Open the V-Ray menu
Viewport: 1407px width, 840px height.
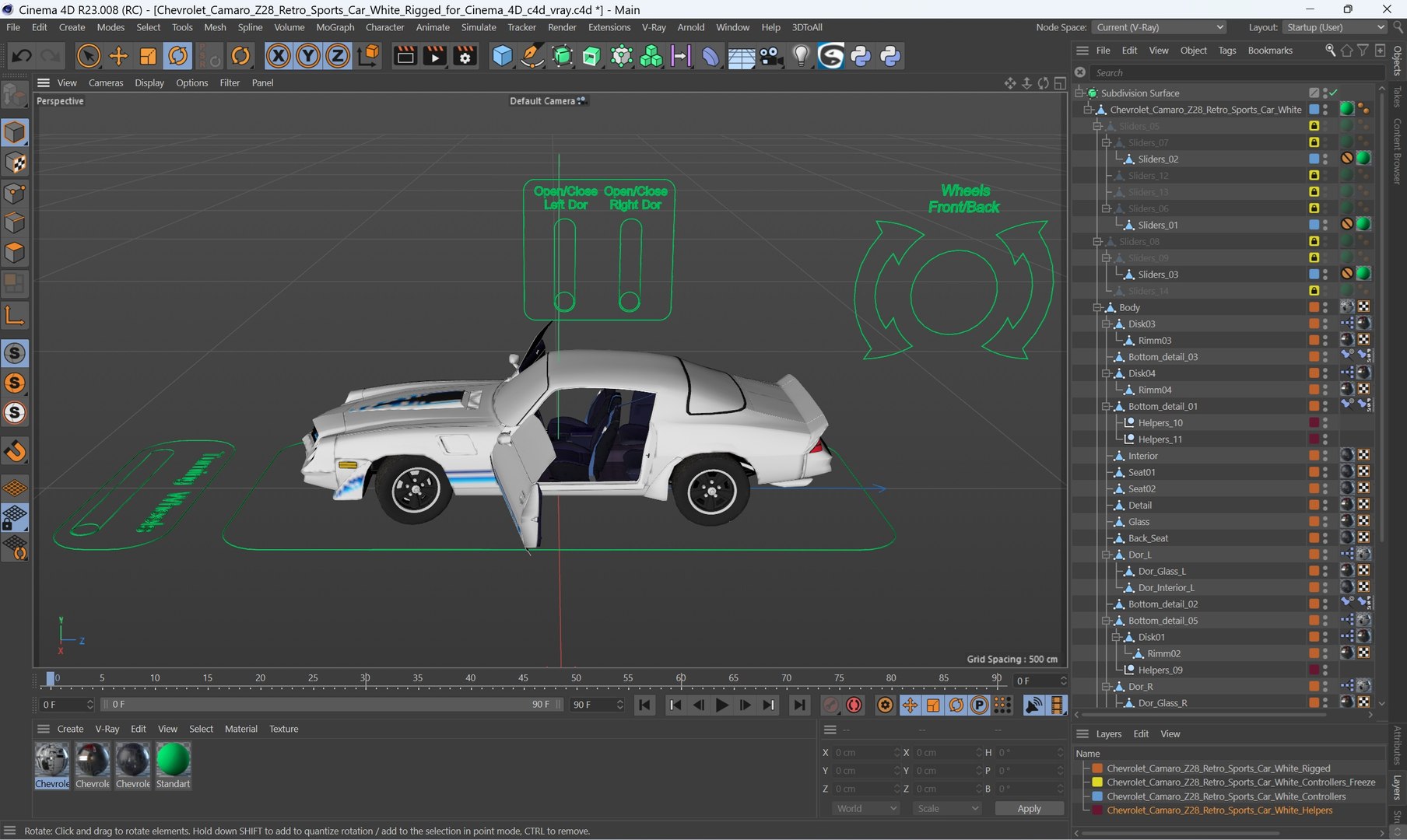[654, 27]
